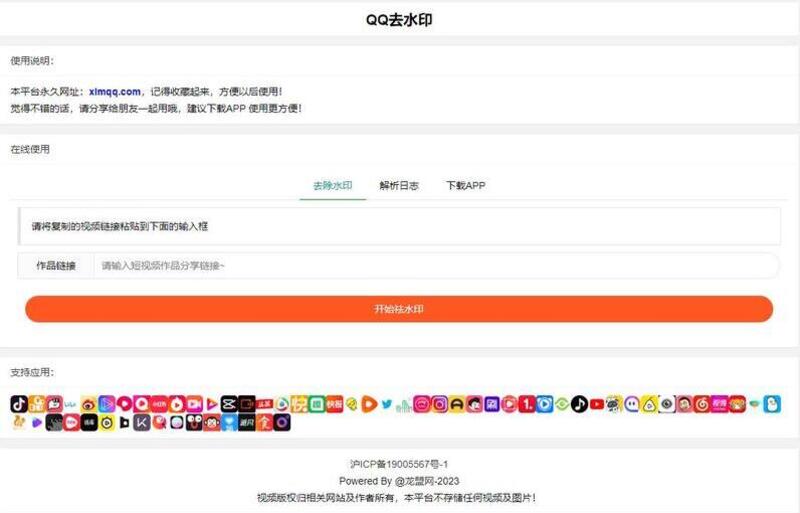Click the 沪ICP备19005567号-1 footer link
Viewport: 800px width, 513px height.
point(399,464)
